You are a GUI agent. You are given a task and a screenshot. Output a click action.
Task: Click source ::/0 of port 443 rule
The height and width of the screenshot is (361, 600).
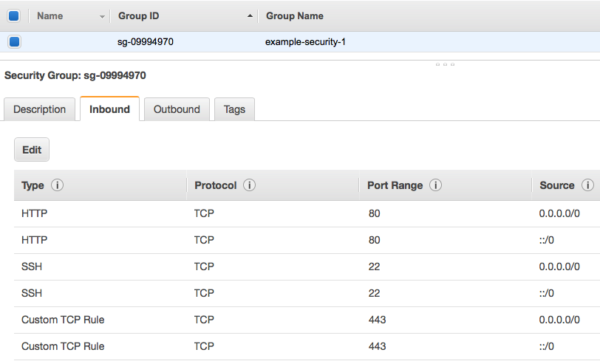pyautogui.click(x=546, y=346)
